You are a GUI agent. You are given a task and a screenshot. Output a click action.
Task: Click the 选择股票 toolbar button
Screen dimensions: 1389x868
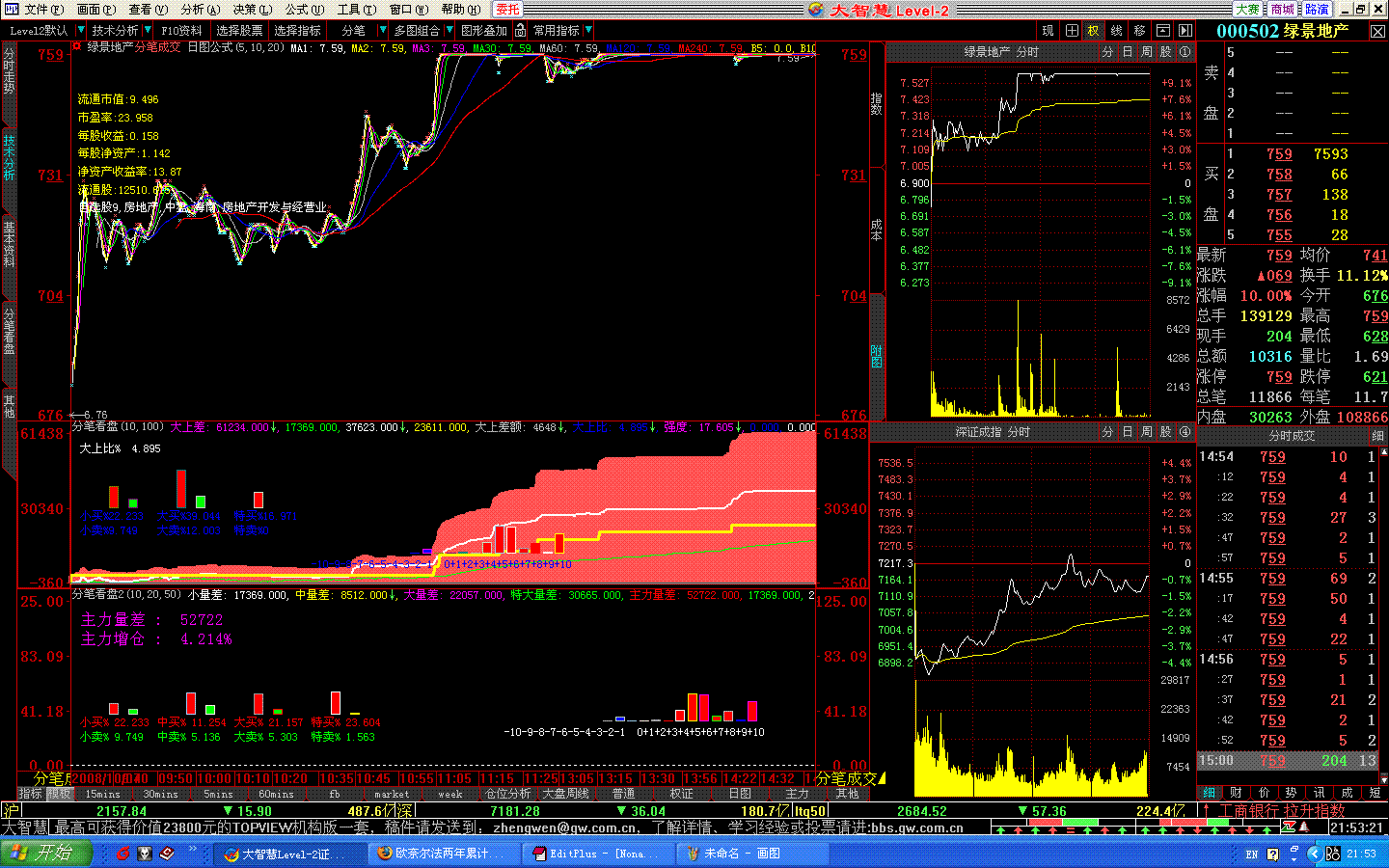[239, 31]
